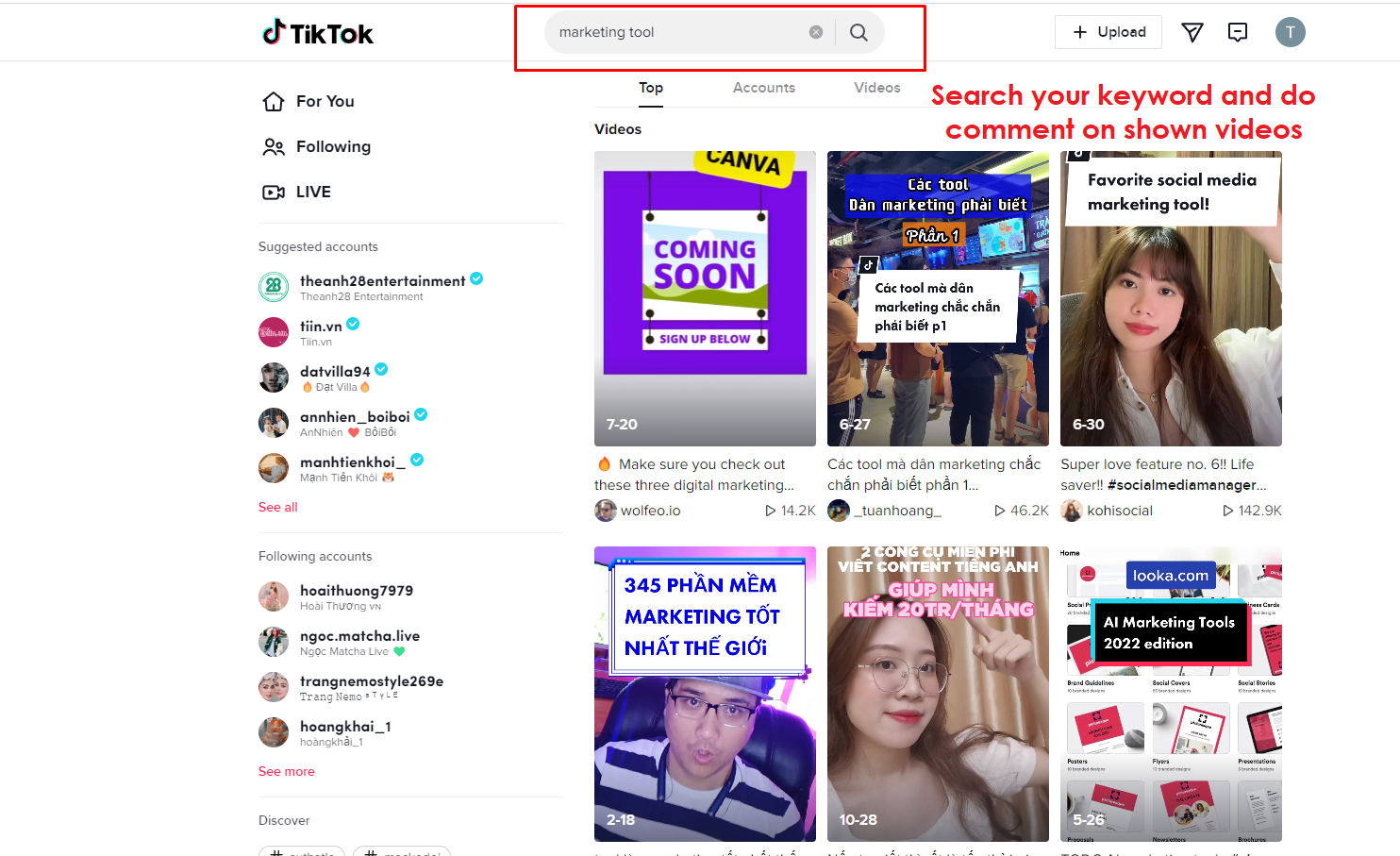Open theanh28entertainment account name
Viewport: 1400px width, 856px height.
pyautogui.click(x=382, y=280)
